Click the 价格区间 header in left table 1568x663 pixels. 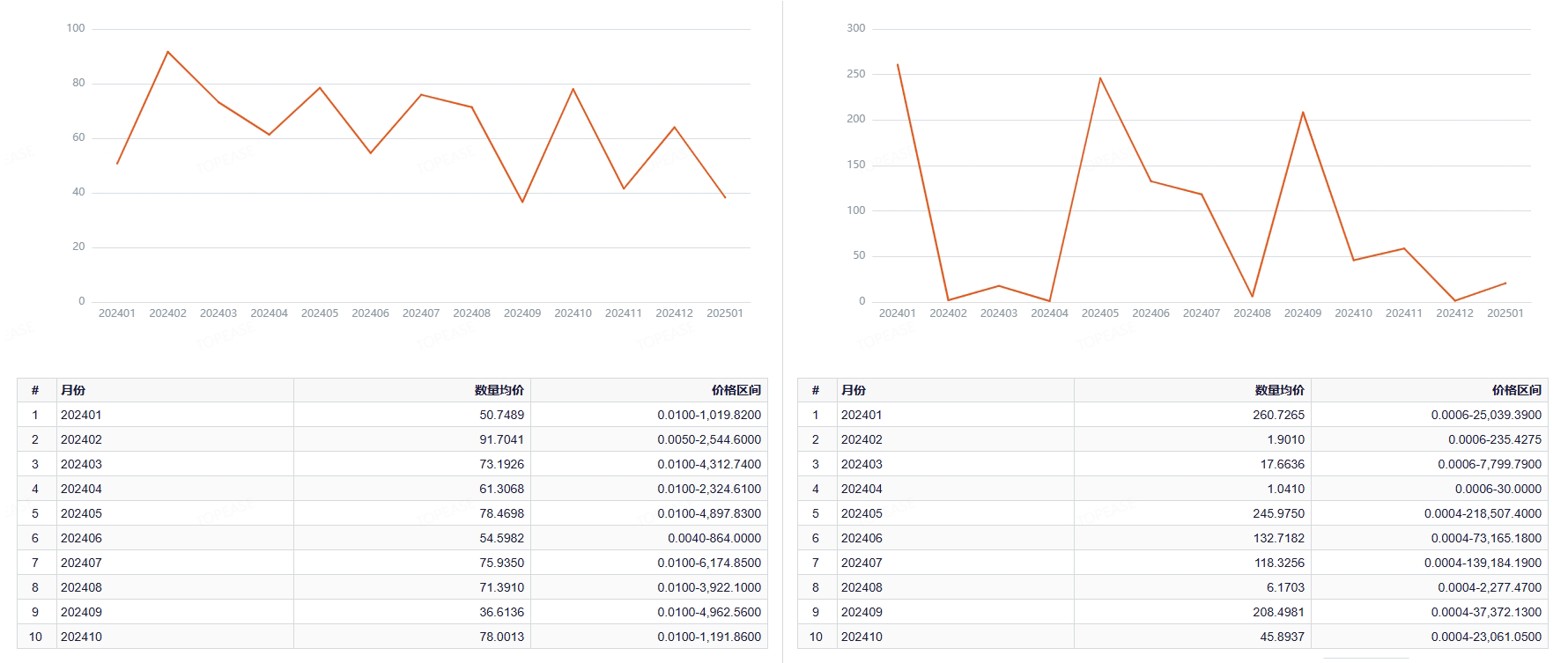point(736,390)
